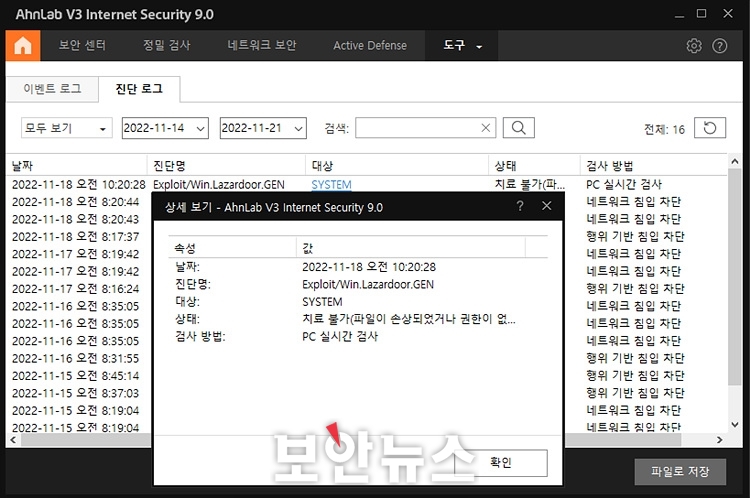This screenshot has width=750, height=498.
Task: Open the SYSTEM link in 대상 column
Action: tap(331, 185)
